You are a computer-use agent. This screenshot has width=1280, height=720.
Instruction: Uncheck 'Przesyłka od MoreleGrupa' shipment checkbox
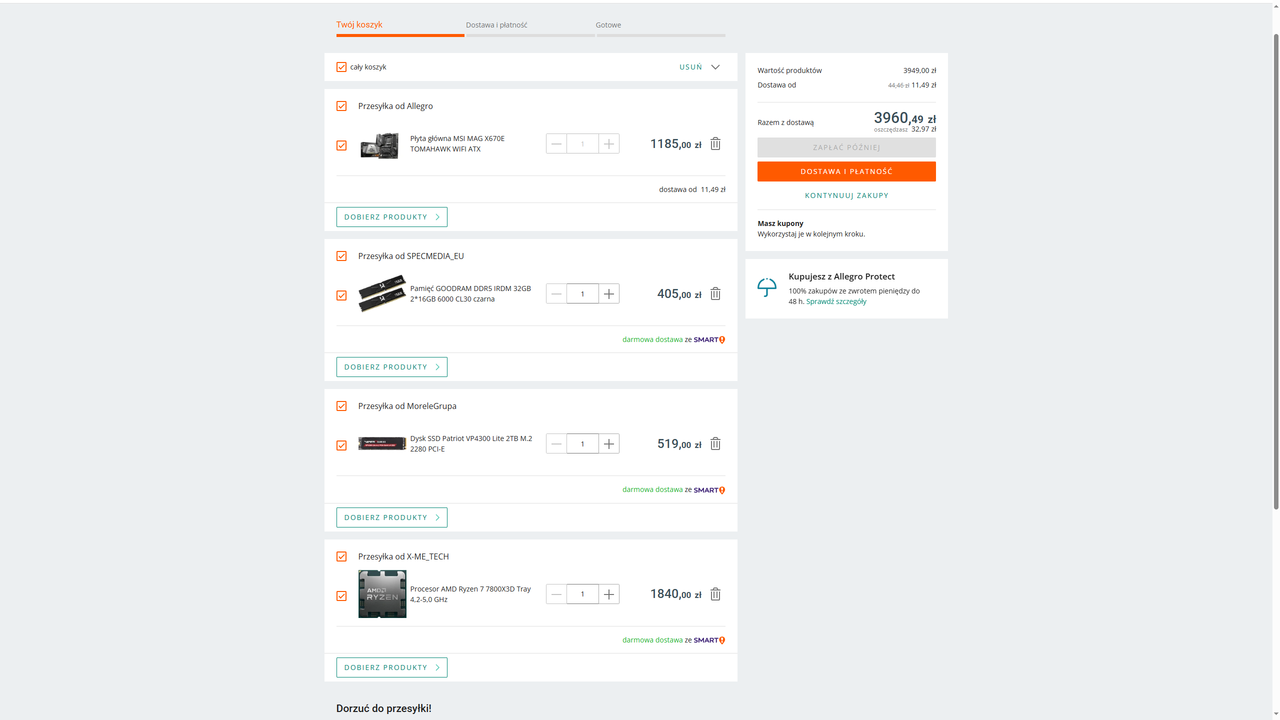point(341,406)
